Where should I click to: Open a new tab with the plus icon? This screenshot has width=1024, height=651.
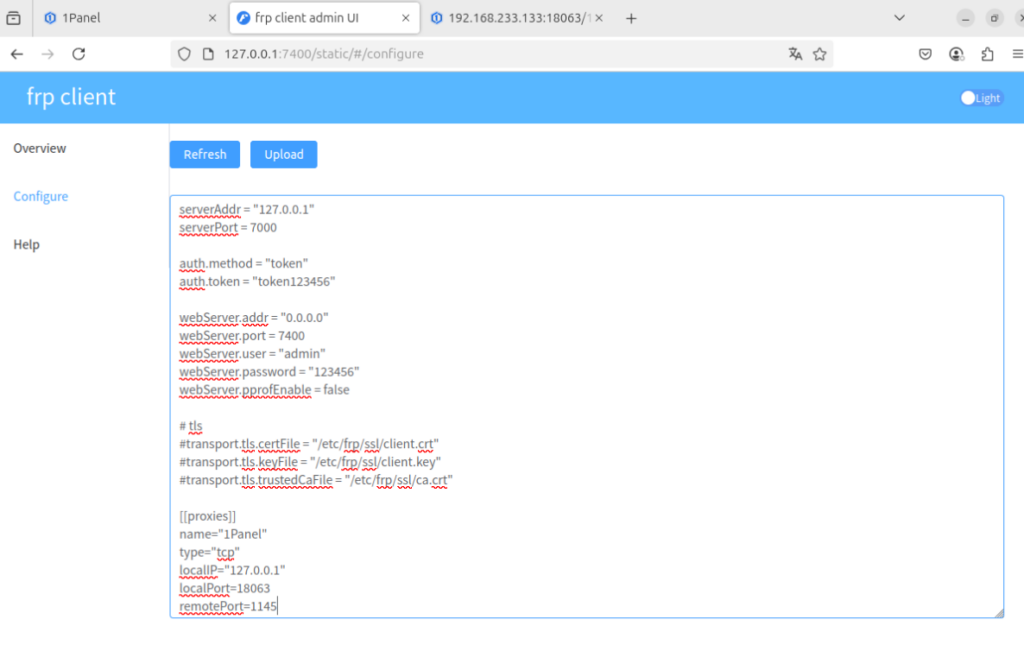(x=631, y=18)
